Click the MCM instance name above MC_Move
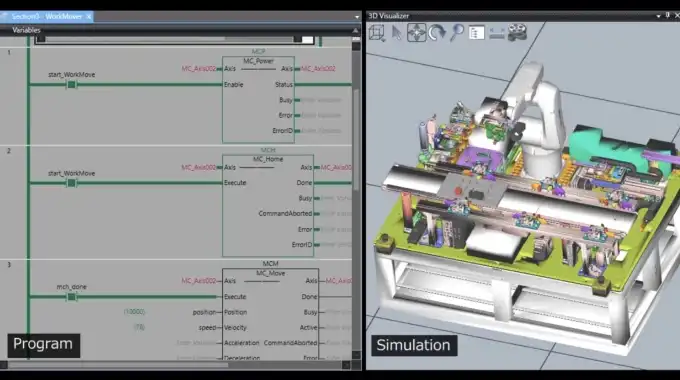 (x=271, y=264)
